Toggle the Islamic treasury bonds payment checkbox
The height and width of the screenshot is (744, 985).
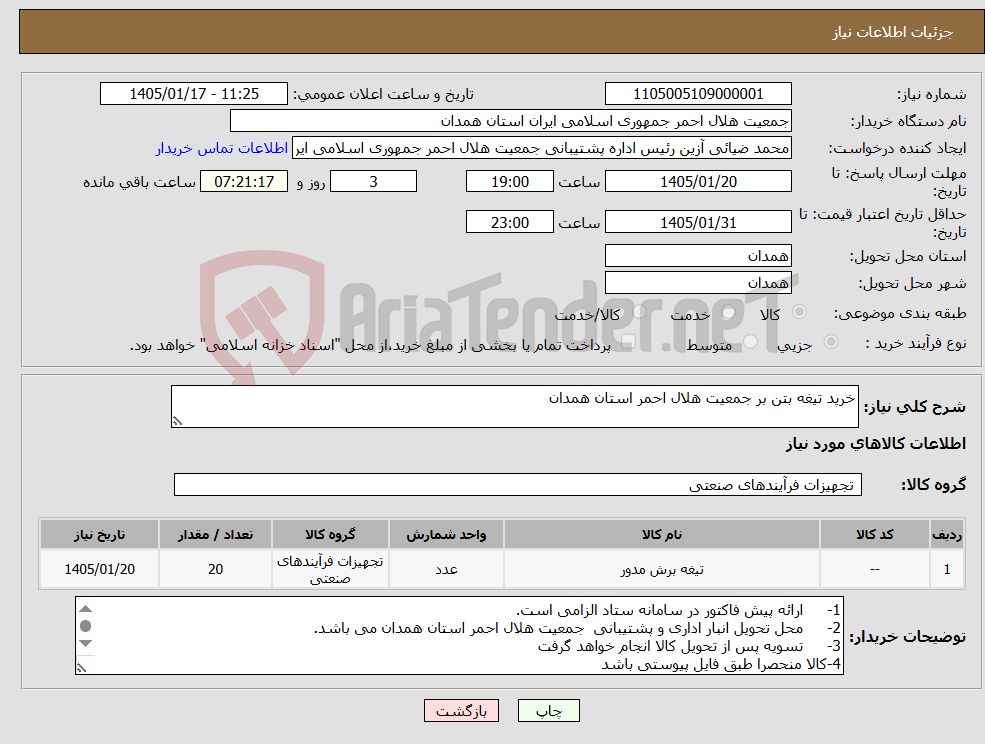click(627, 341)
